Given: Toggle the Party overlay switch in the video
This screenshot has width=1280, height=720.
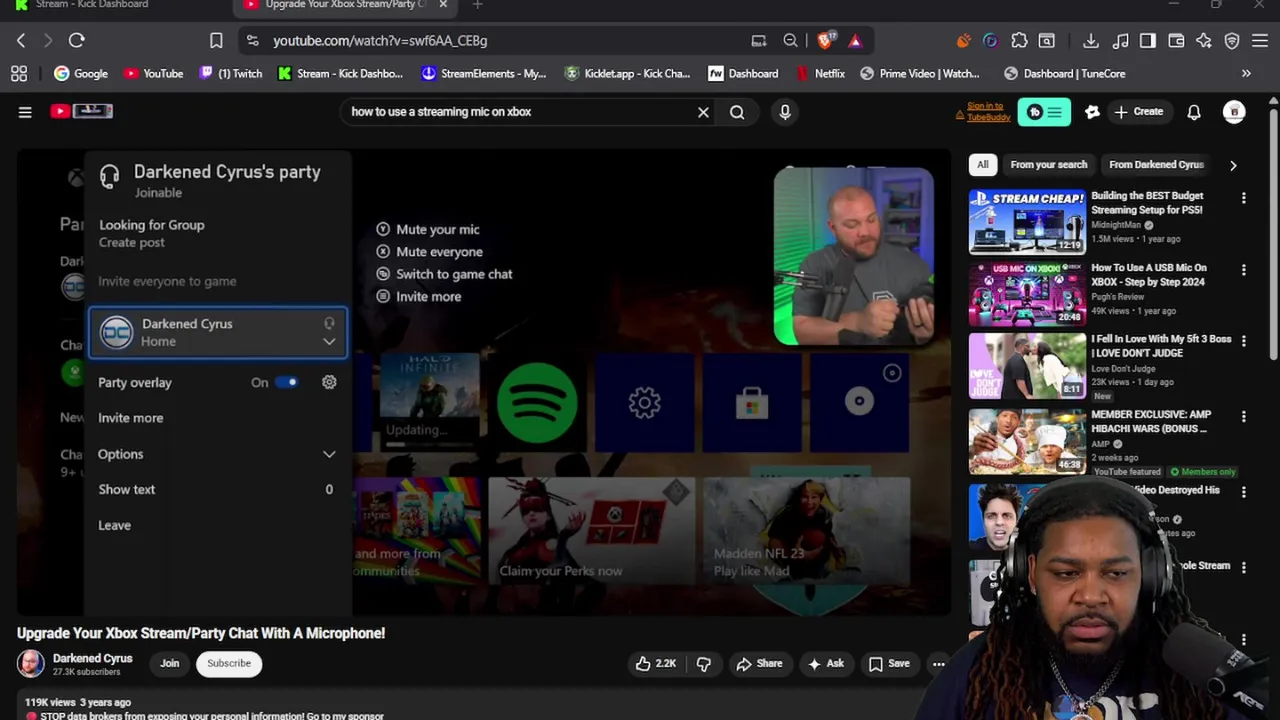Looking at the screenshot, I should 287,382.
